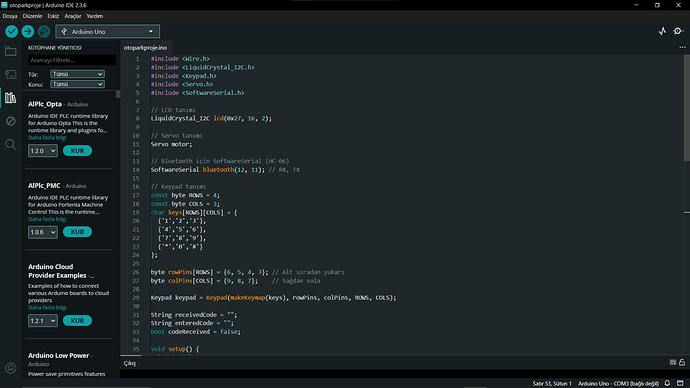Open the Düzenle menu

tap(33, 16)
